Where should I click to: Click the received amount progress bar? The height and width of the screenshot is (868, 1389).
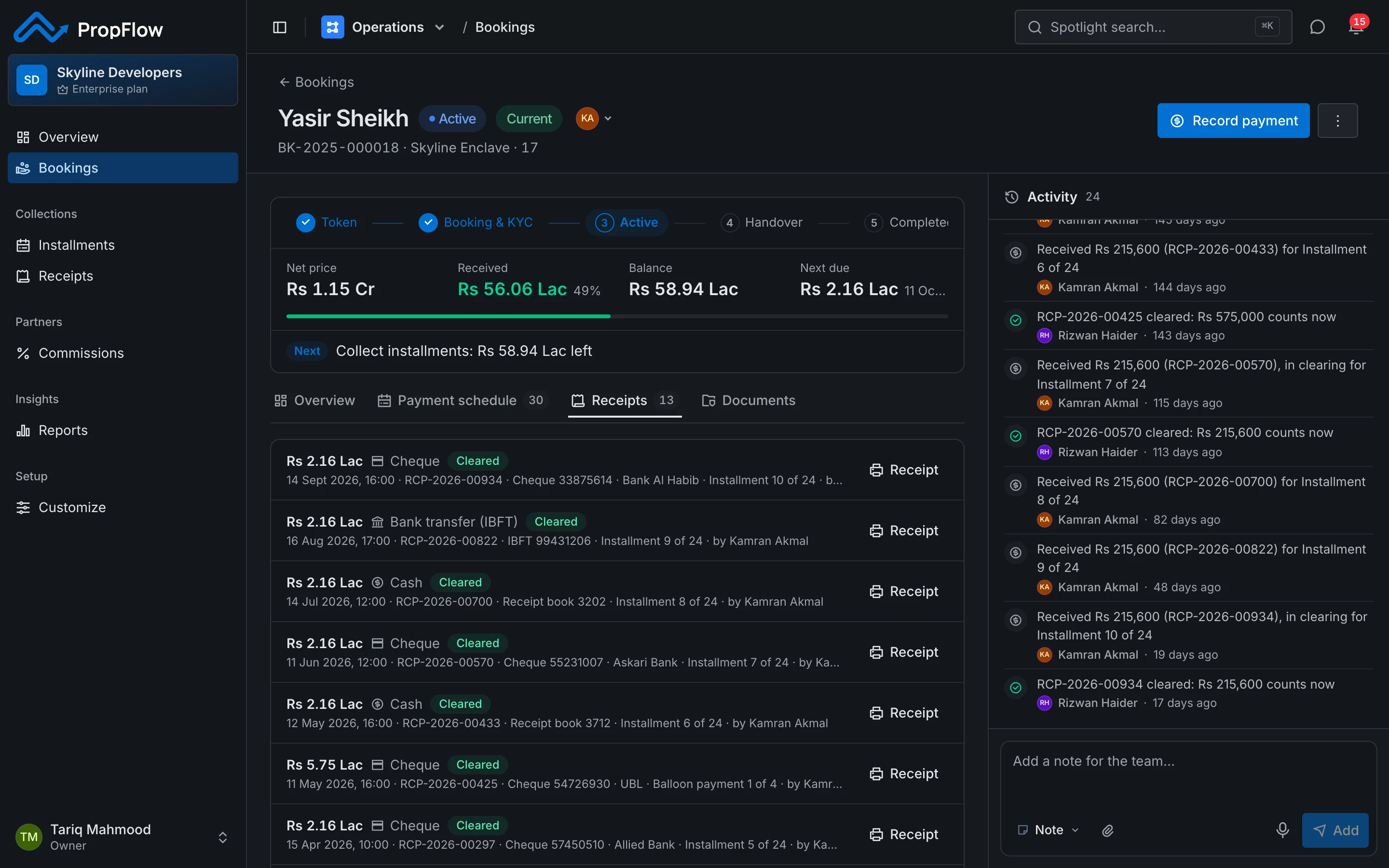point(617,316)
